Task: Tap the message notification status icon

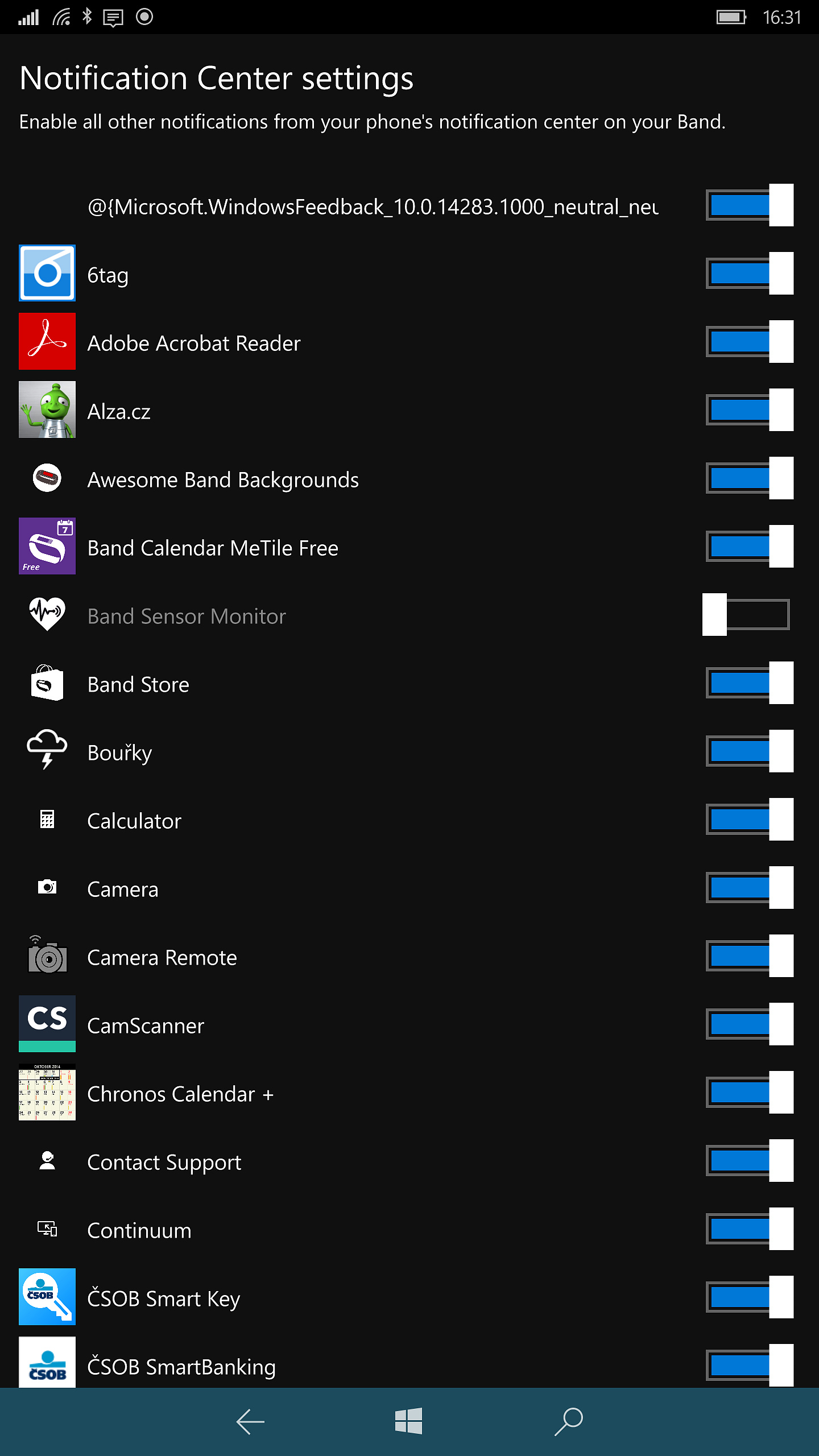Action: coord(113,18)
